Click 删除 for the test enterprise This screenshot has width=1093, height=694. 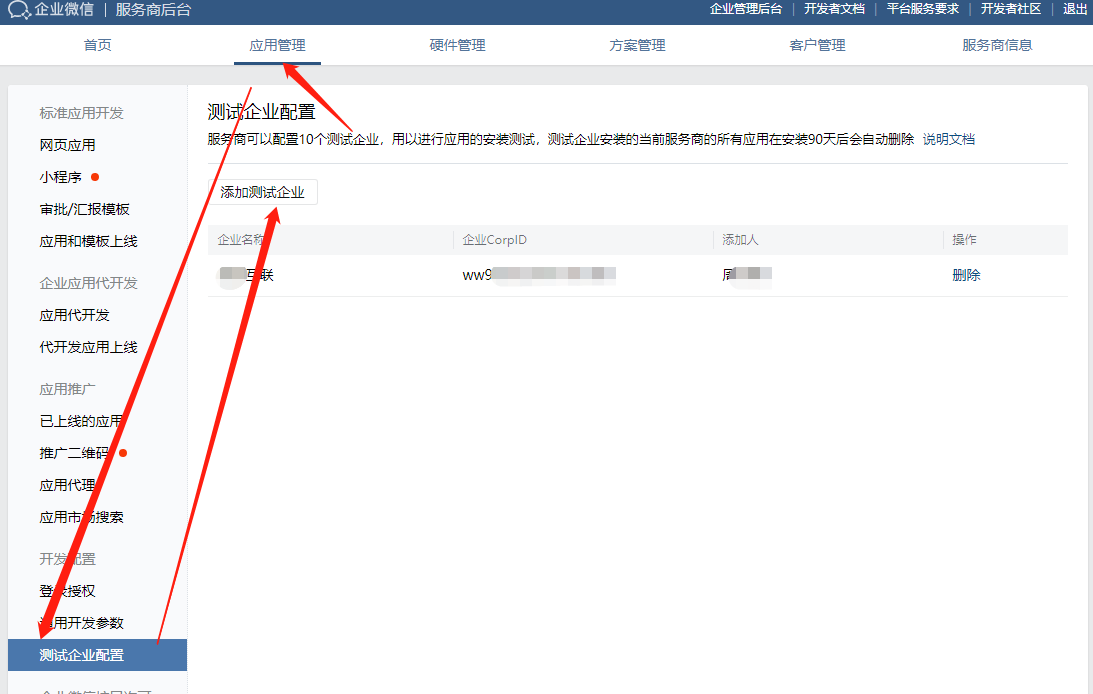point(966,275)
